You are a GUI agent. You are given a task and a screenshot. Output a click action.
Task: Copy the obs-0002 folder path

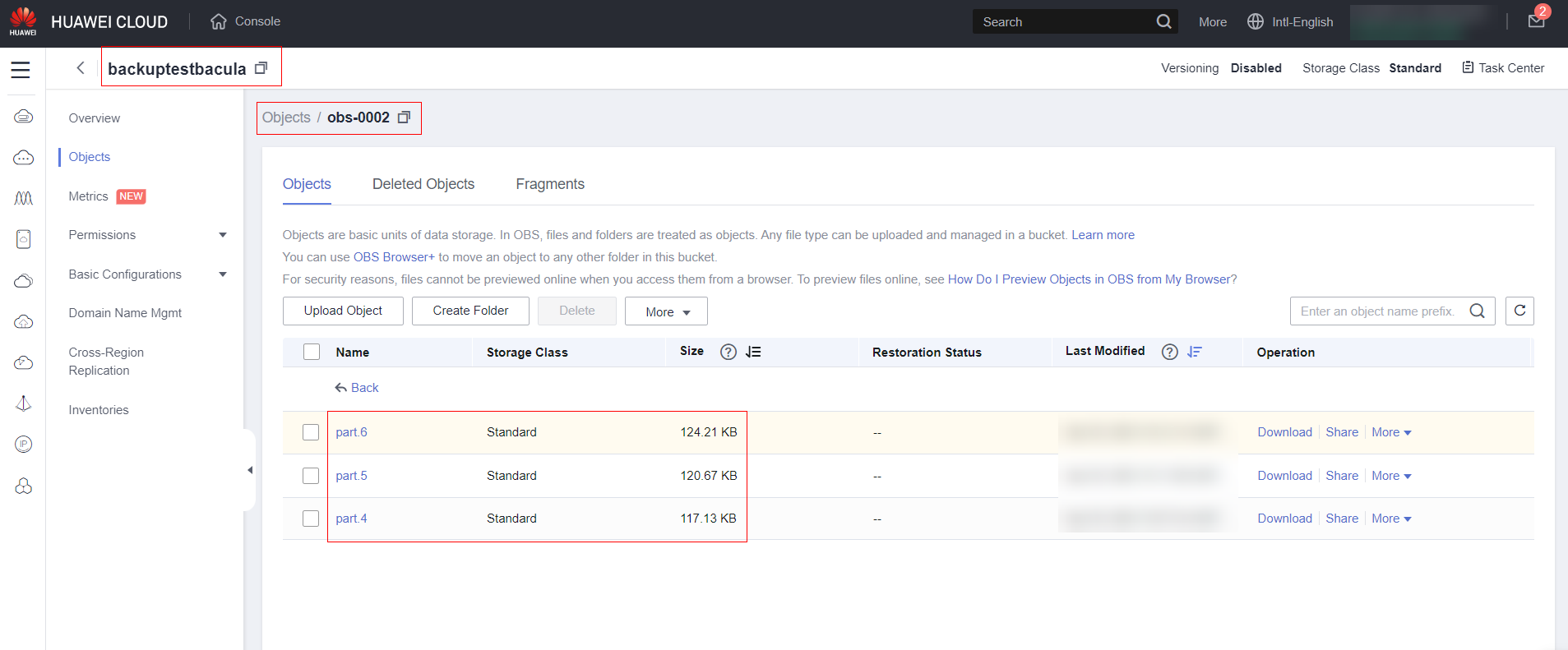coord(404,118)
